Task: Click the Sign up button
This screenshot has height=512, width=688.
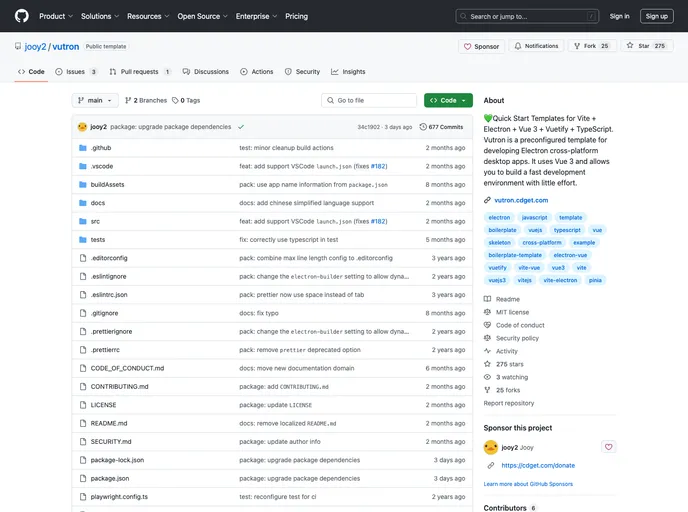Action: coord(656,16)
